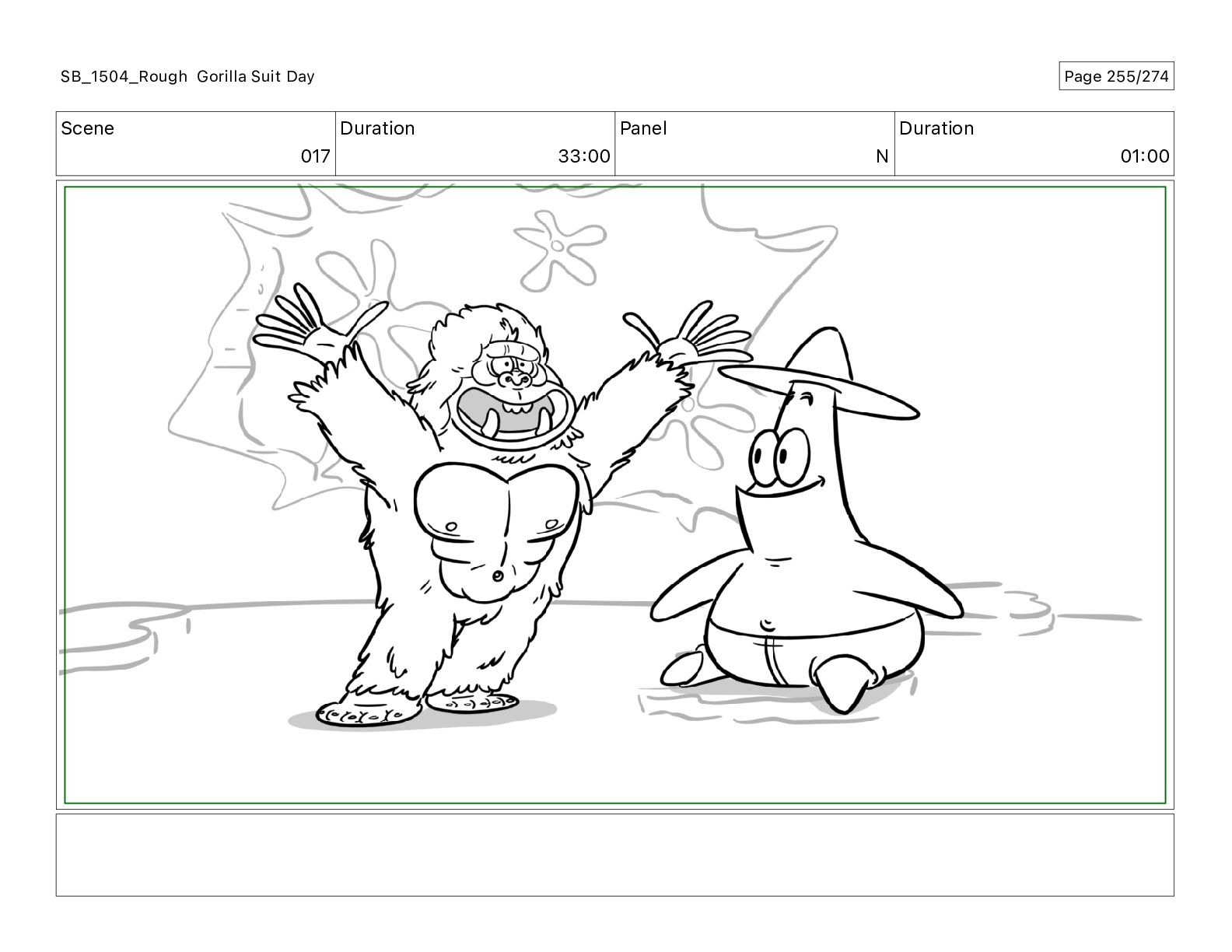Click the panel duration value 01:00
This screenshot has width=1232, height=952.
coord(1145,156)
